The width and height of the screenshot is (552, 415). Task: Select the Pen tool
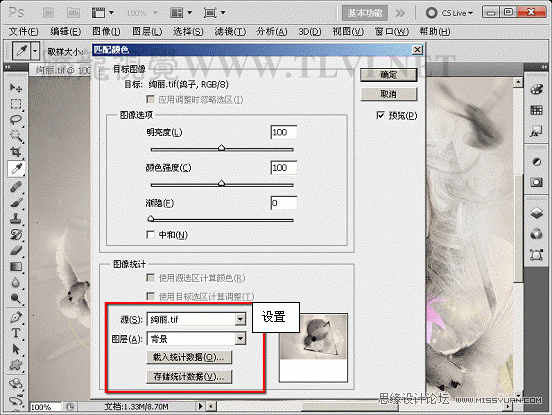16,317
